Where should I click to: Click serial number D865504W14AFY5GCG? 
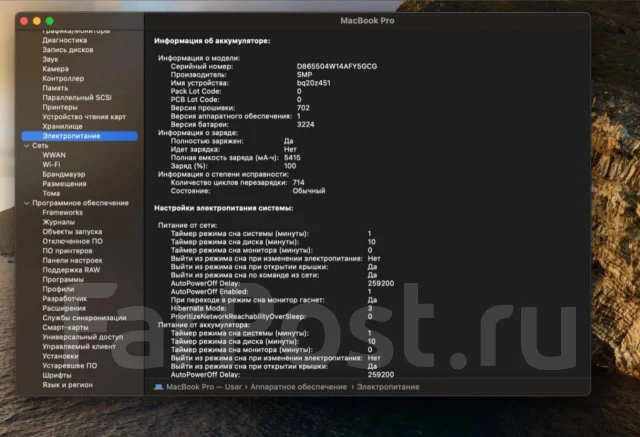point(337,66)
